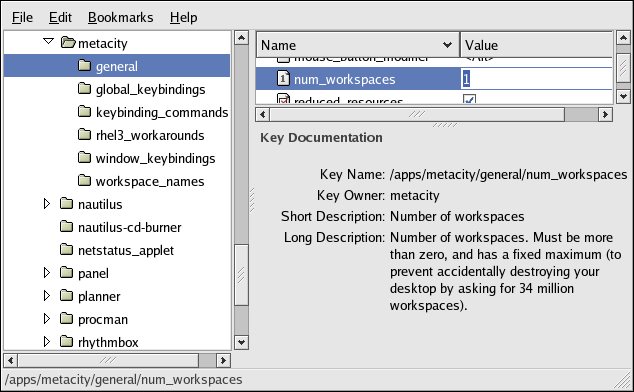This screenshot has height=392, width=634.
Task: Click the workspace_names folder icon
Action: [x=84, y=180]
